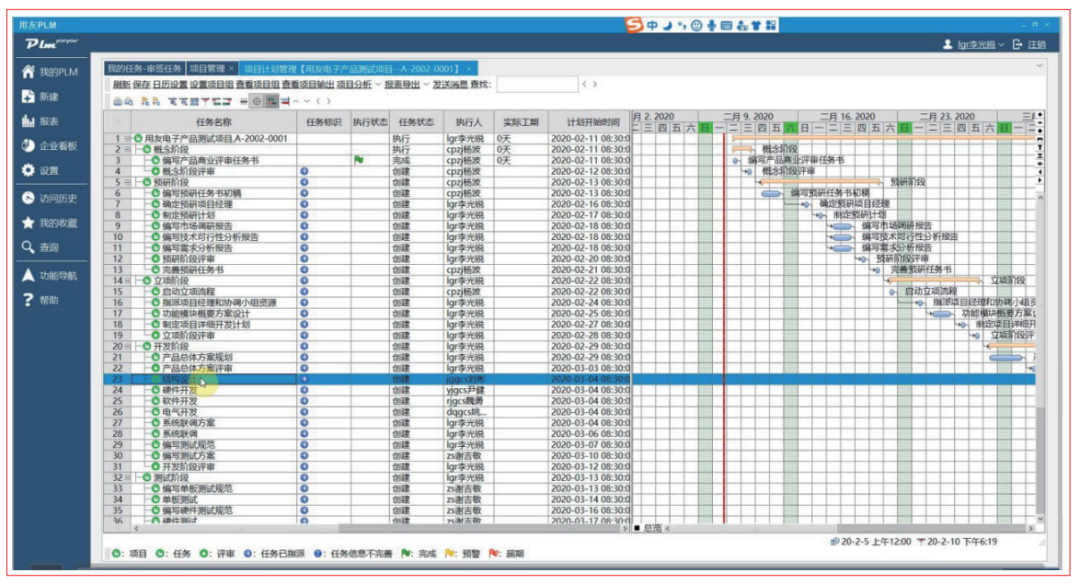1080x584 pixels.
Task: Open 设置 settings in sidebar
Action: coord(40,170)
